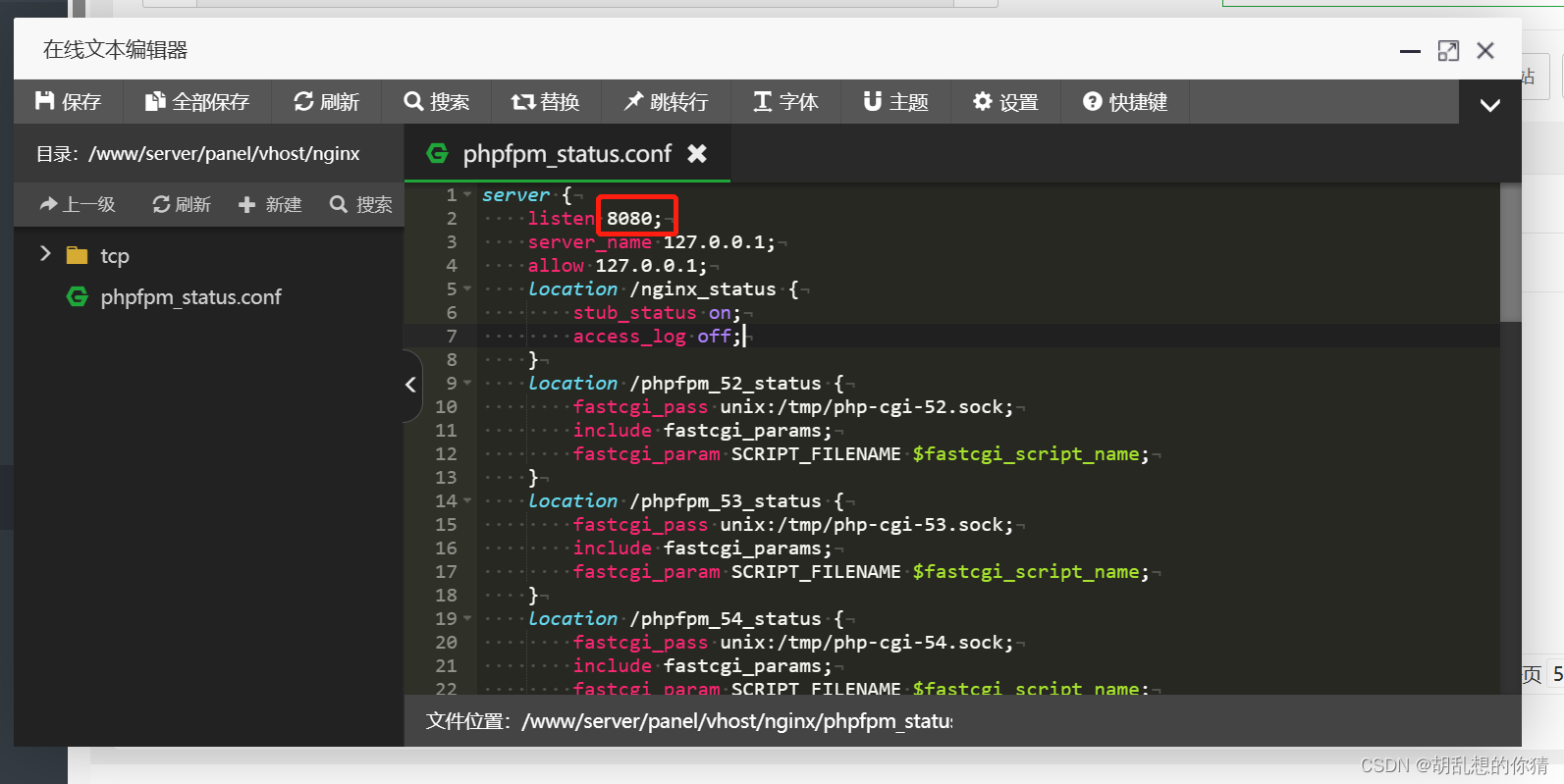Go up one level with 上一级

point(78,204)
